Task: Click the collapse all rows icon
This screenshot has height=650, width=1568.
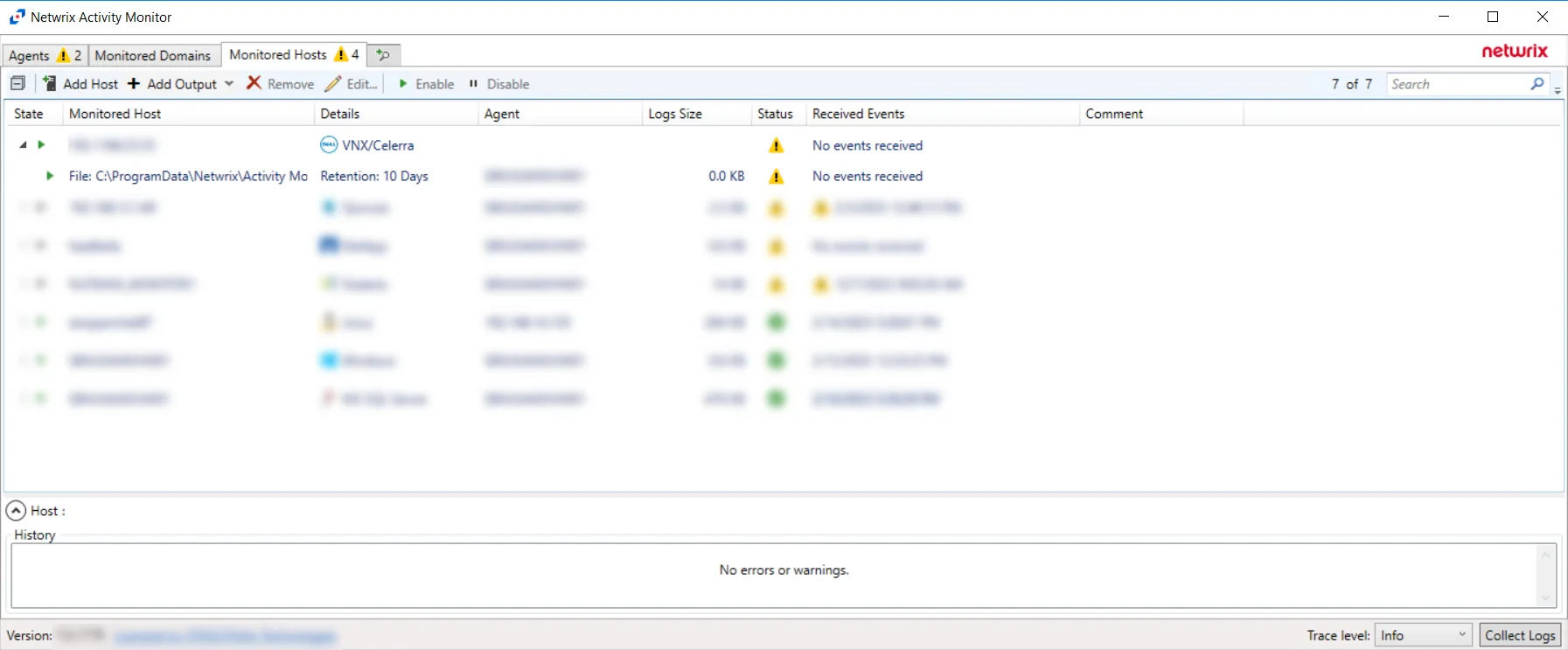Action: [x=17, y=83]
